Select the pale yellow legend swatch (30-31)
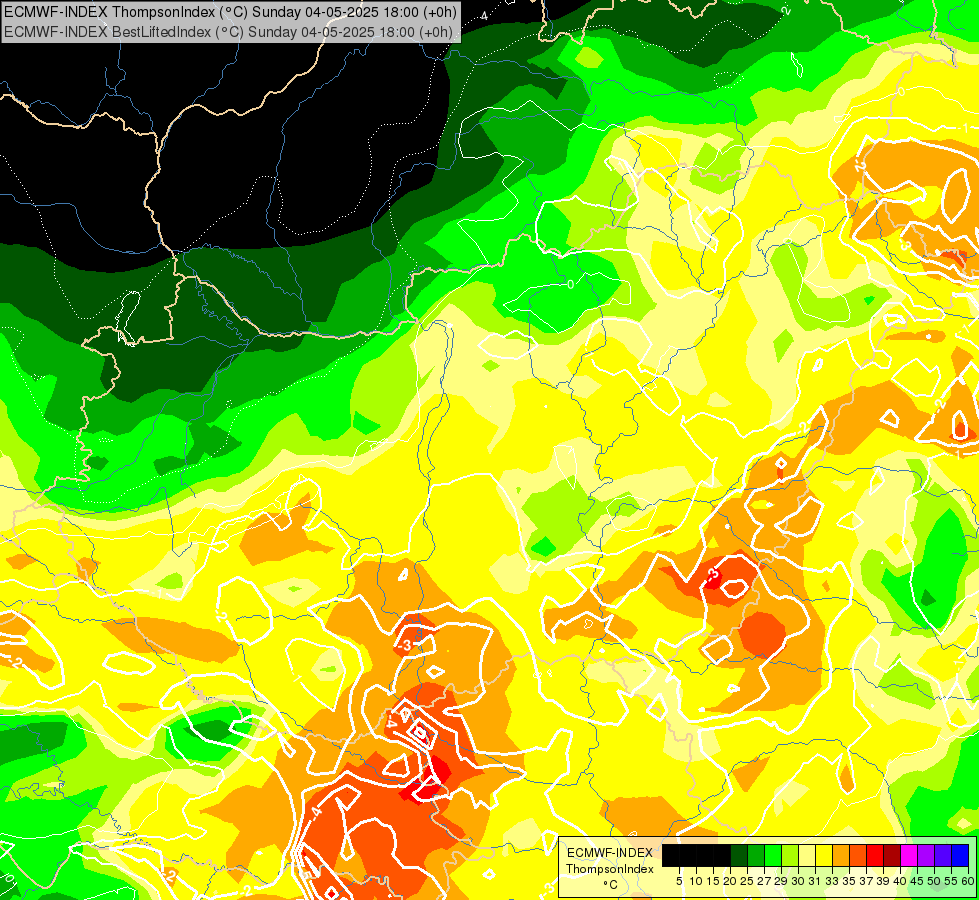Image resolution: width=979 pixels, height=900 pixels. pos(807,855)
